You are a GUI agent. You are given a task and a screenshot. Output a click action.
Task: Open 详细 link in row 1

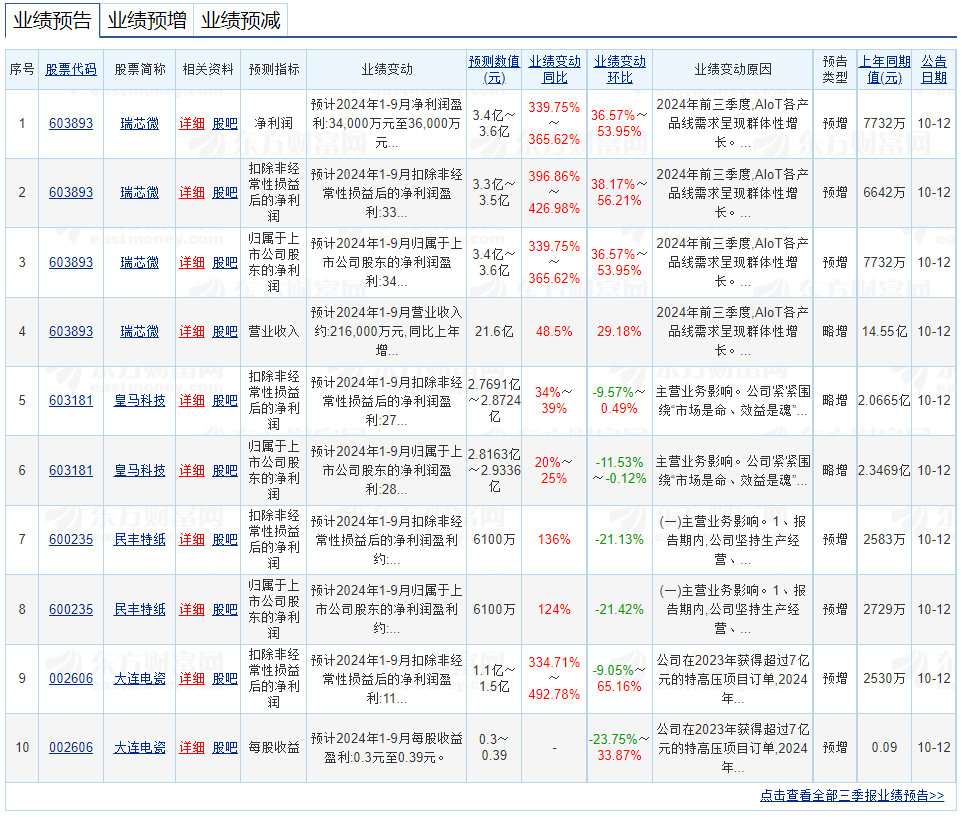(x=192, y=124)
